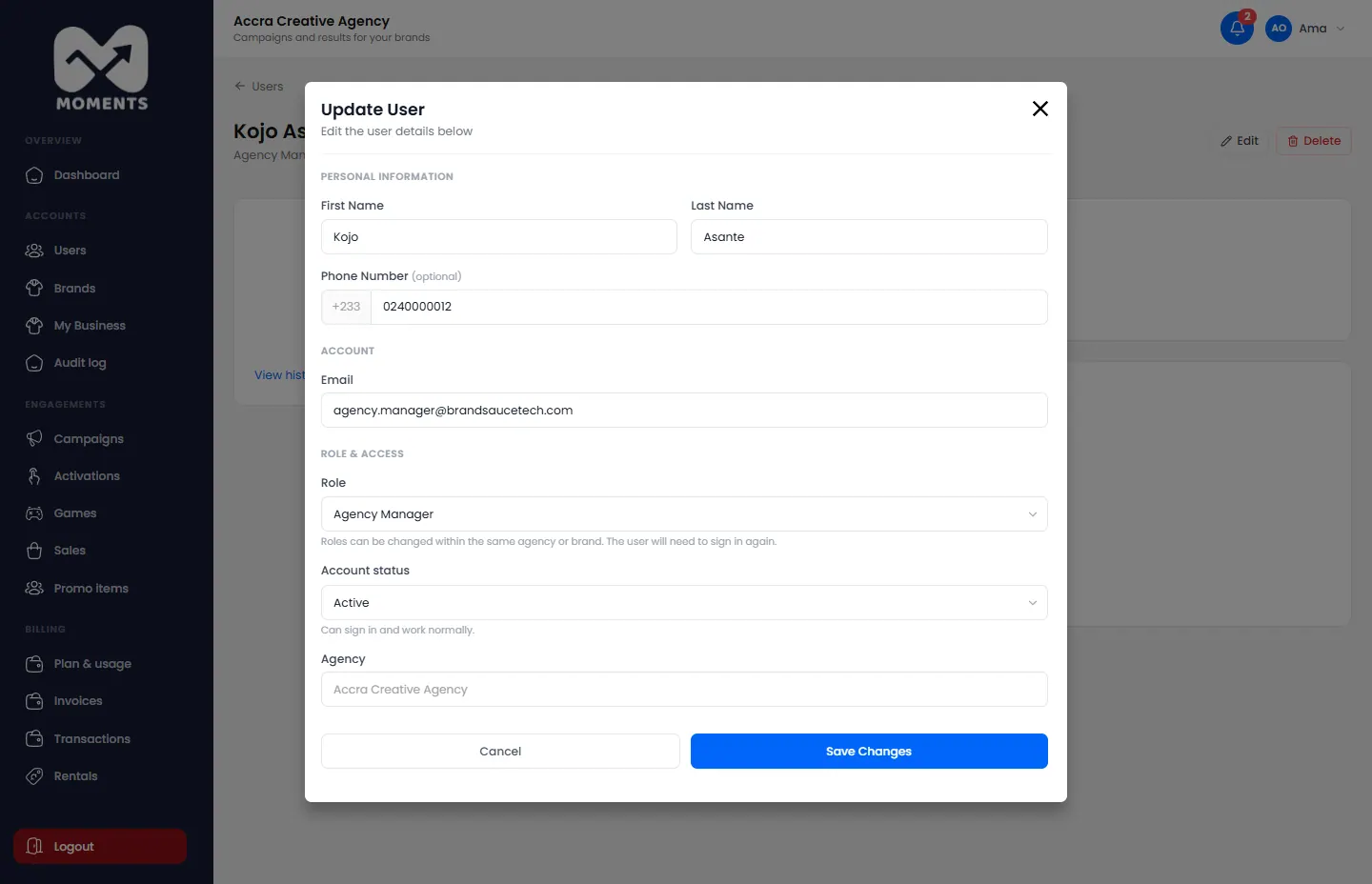The image size is (1372, 884).
Task: Open Games in sidebar
Action: point(75,513)
